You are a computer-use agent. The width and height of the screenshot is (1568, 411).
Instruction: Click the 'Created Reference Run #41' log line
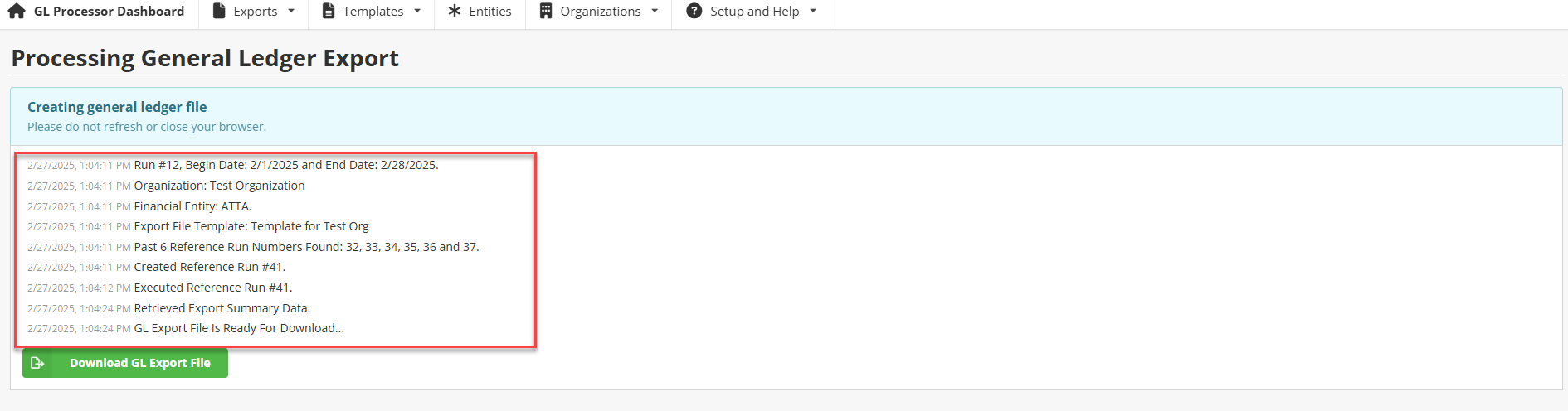(x=209, y=267)
